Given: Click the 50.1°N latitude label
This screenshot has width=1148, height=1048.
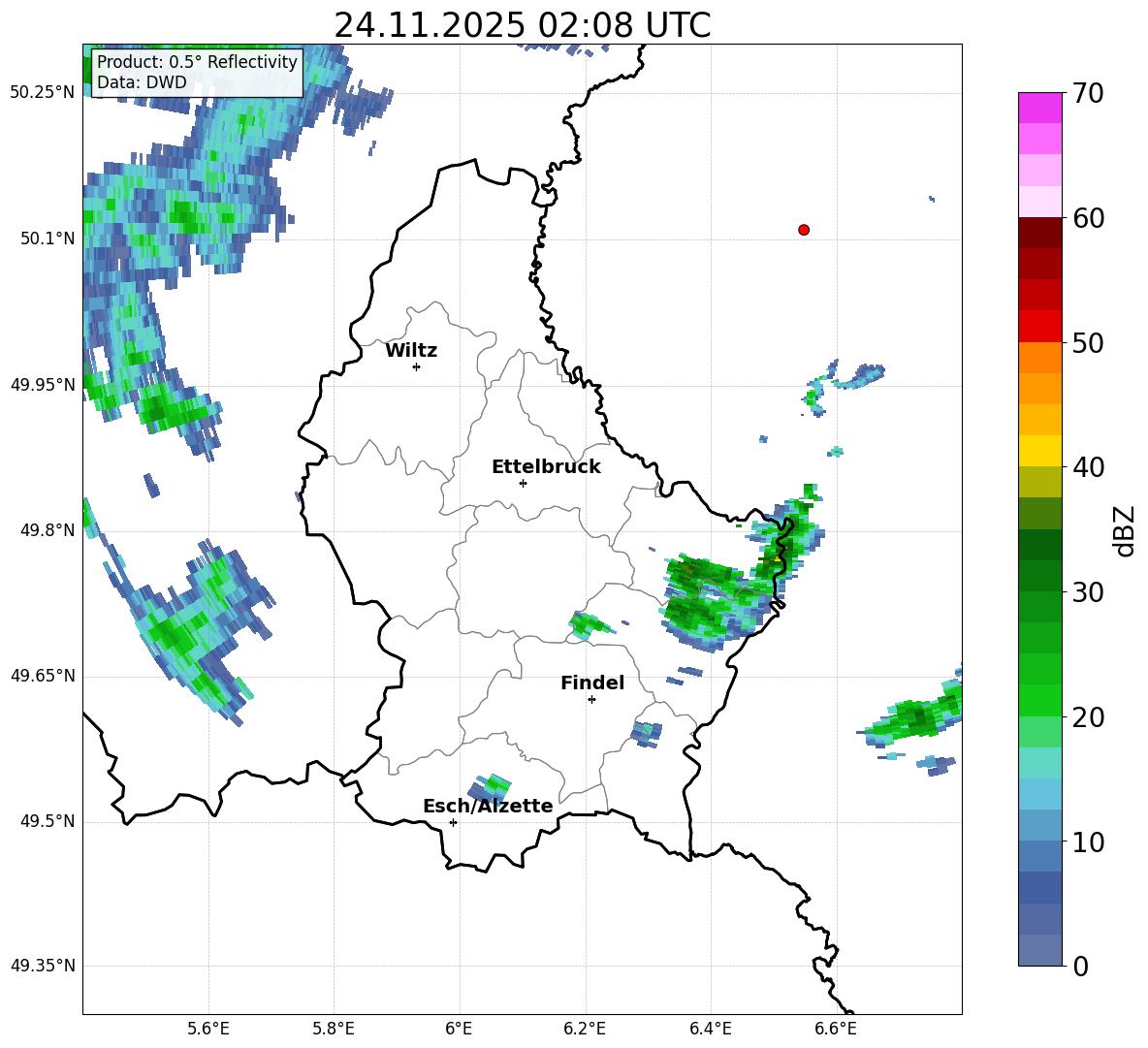Looking at the screenshot, I should [47, 238].
